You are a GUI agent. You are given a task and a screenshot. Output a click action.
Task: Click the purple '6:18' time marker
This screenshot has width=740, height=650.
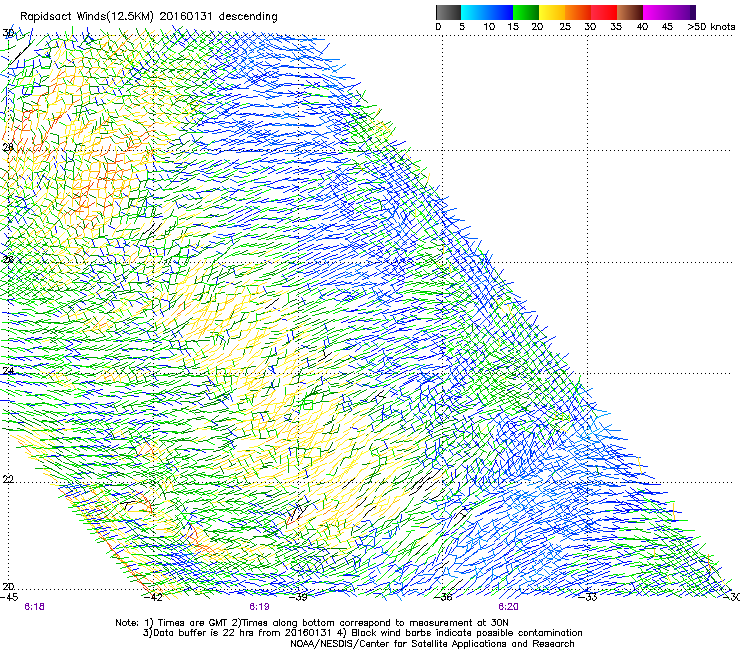tap(34, 607)
